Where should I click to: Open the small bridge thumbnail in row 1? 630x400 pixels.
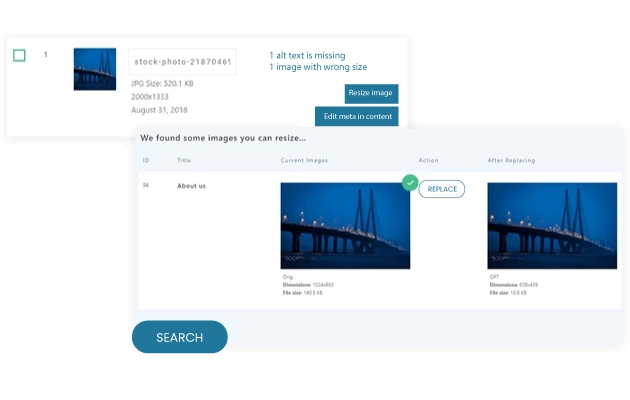coord(95,69)
